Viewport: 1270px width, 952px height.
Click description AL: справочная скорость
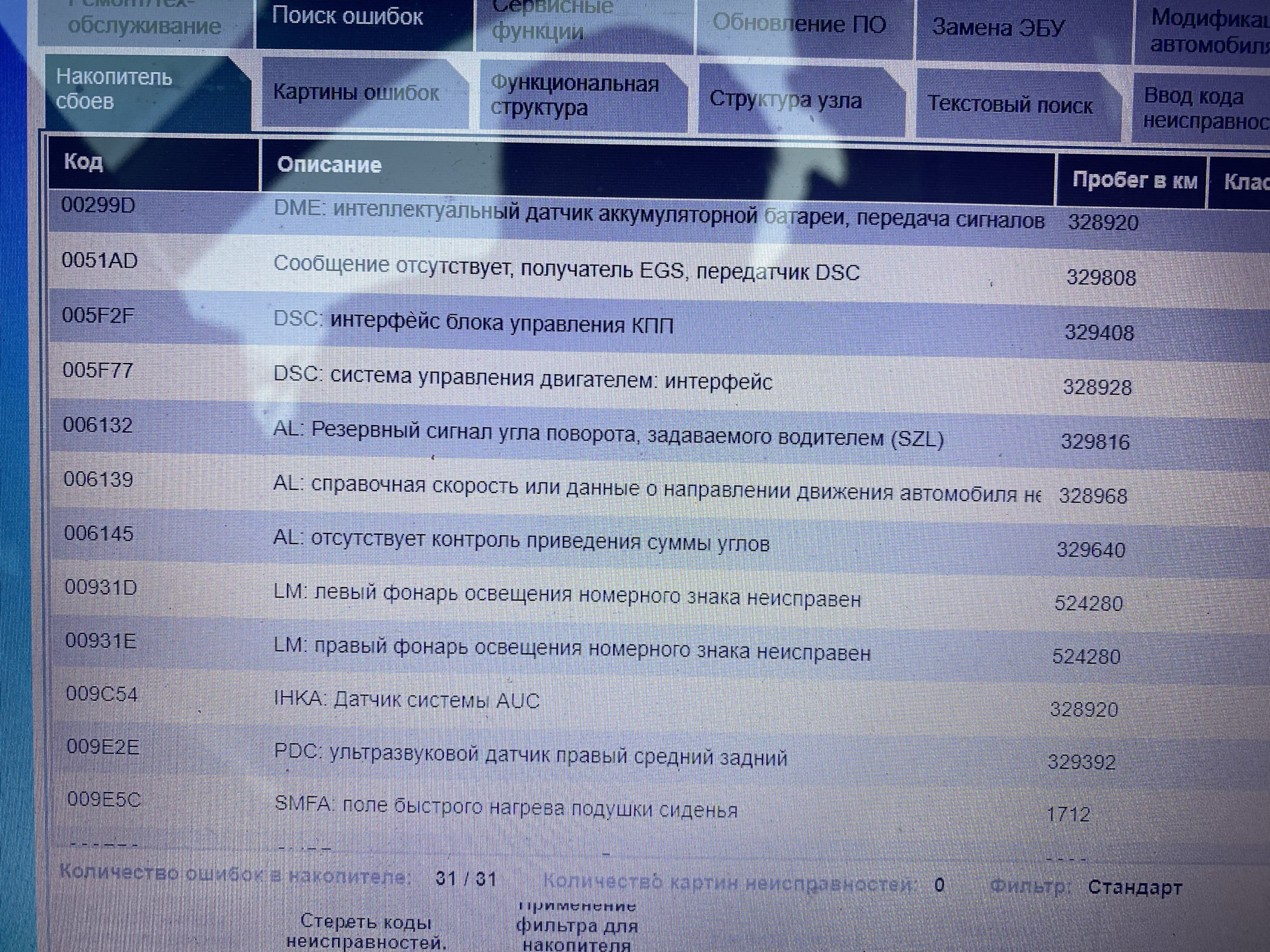pyautogui.click(x=657, y=489)
